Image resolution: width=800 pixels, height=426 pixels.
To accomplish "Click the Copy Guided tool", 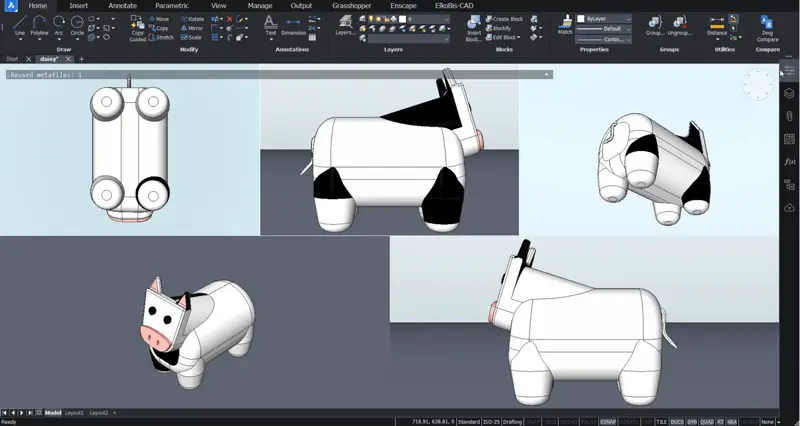I will pos(137,28).
